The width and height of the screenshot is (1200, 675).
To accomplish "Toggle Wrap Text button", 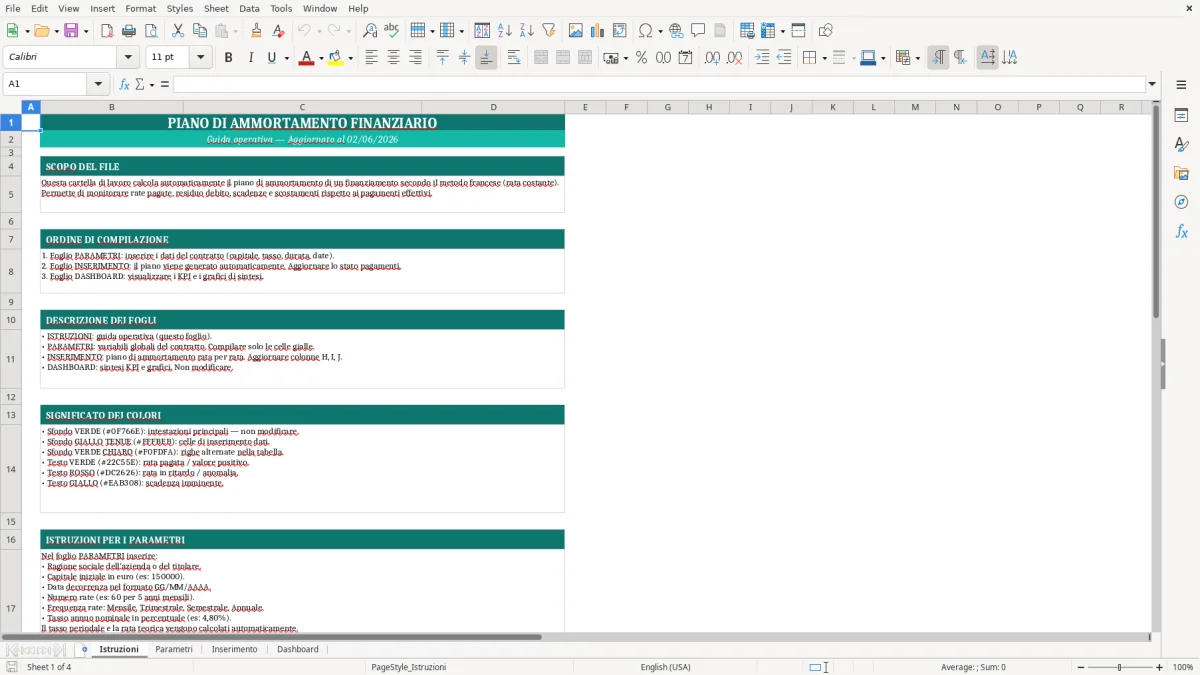I will (514, 58).
